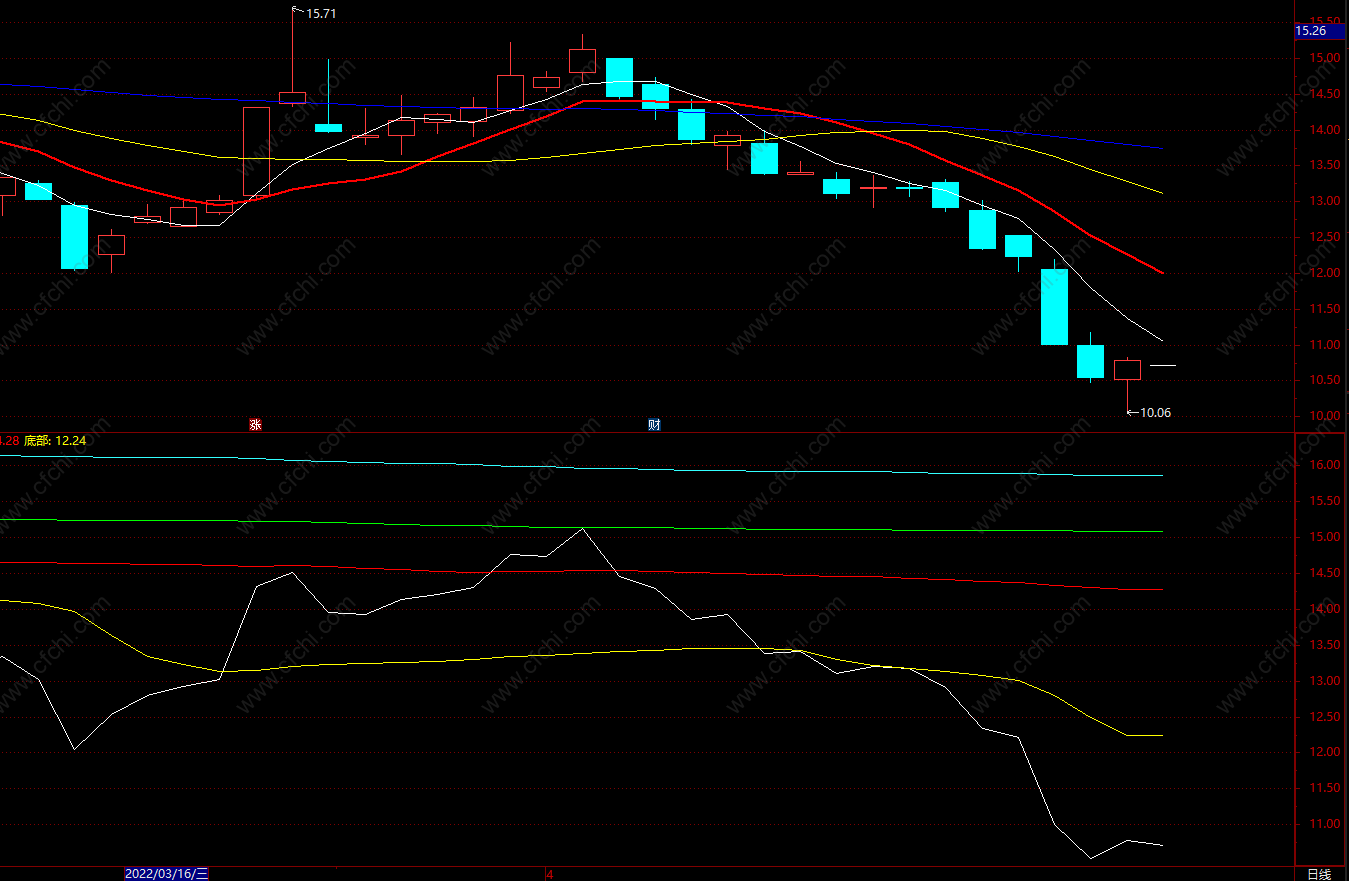Click the red 涨 event marker icon

coord(255,425)
